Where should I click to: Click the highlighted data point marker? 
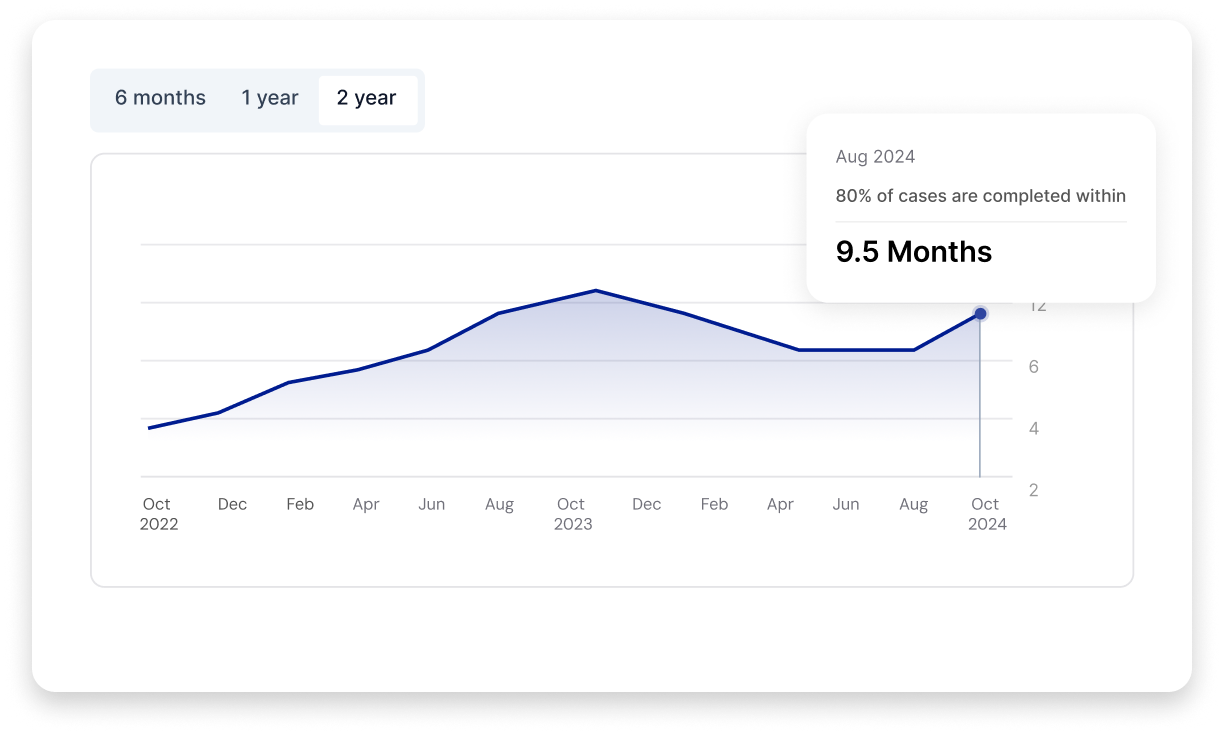pos(980,313)
